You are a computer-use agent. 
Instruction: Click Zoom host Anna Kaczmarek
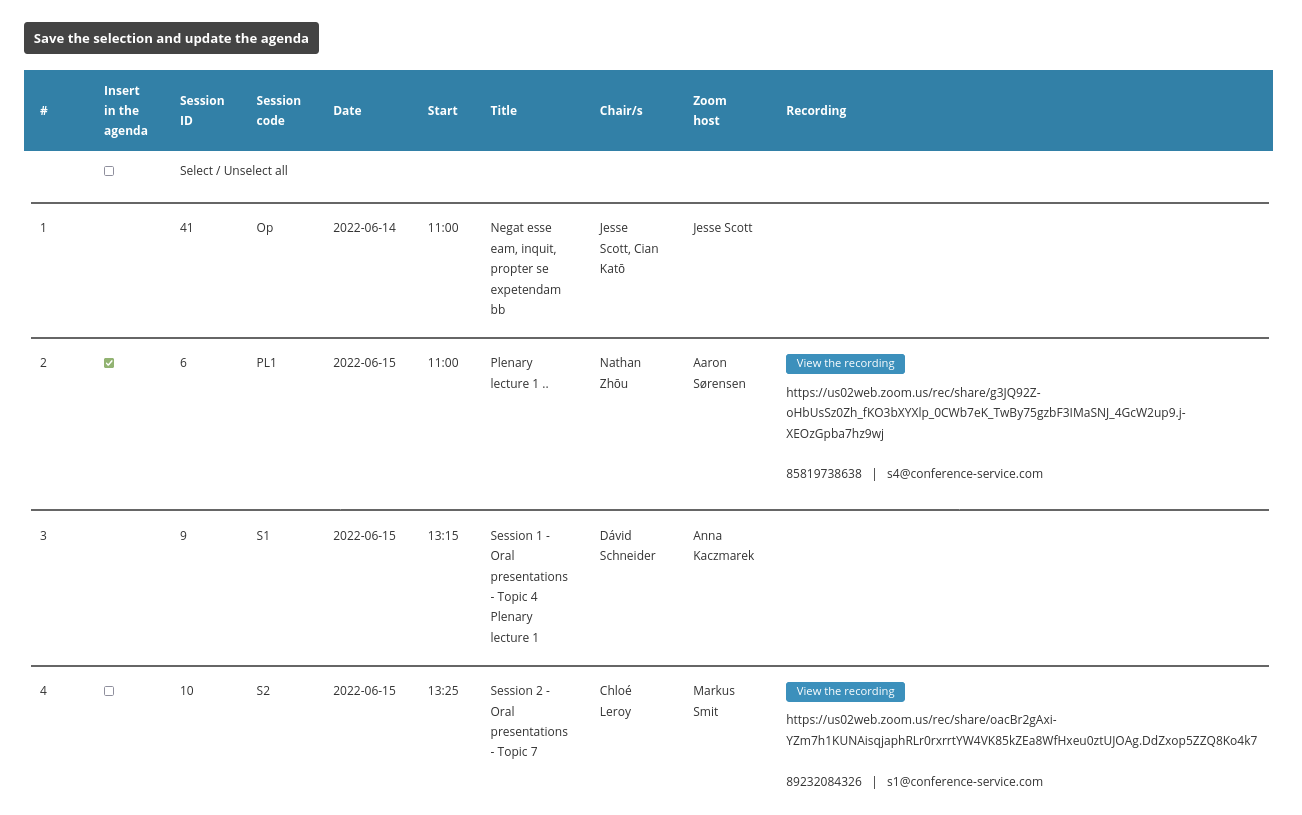coord(723,545)
